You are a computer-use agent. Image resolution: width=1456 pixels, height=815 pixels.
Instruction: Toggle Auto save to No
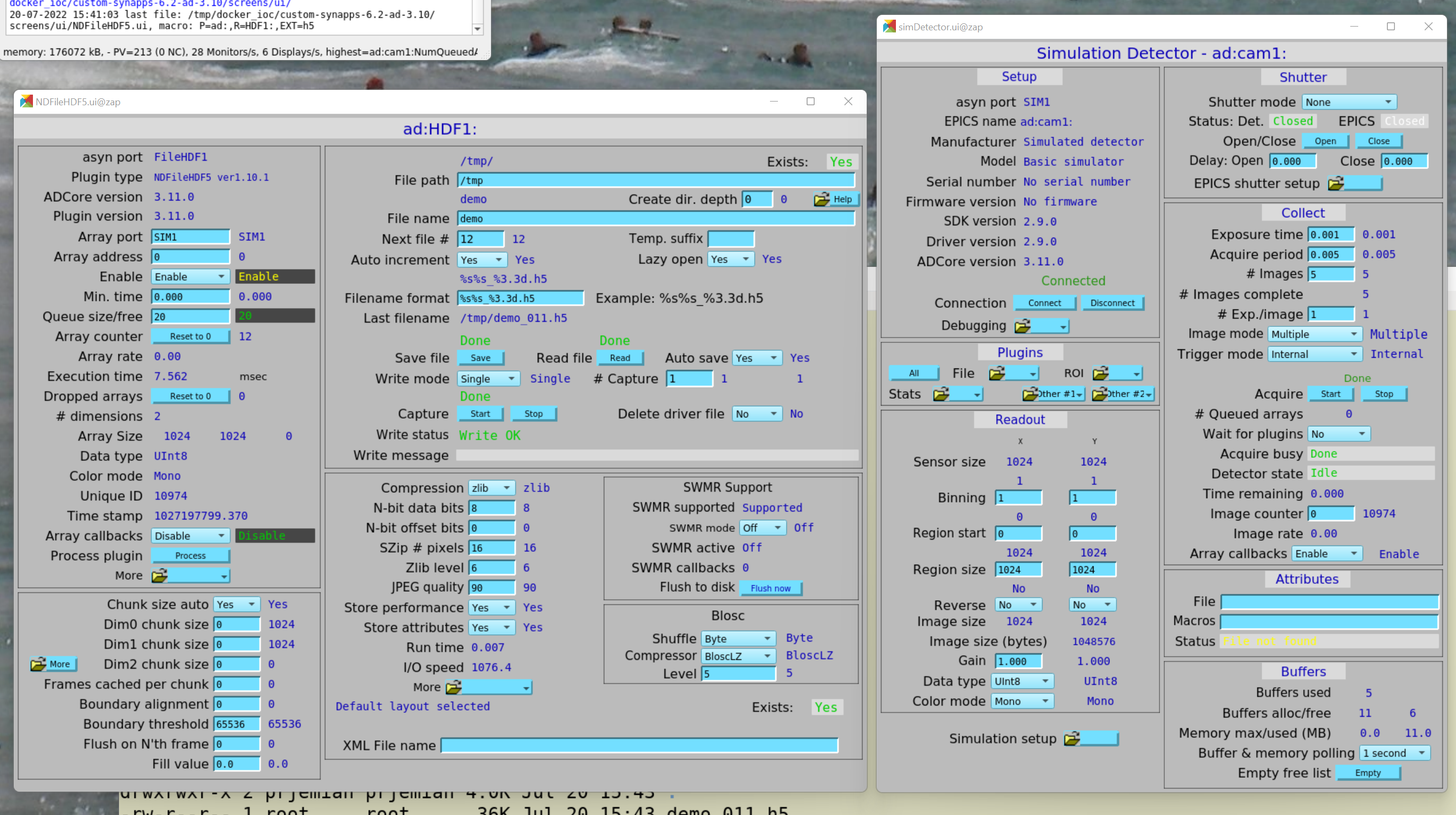(x=757, y=357)
